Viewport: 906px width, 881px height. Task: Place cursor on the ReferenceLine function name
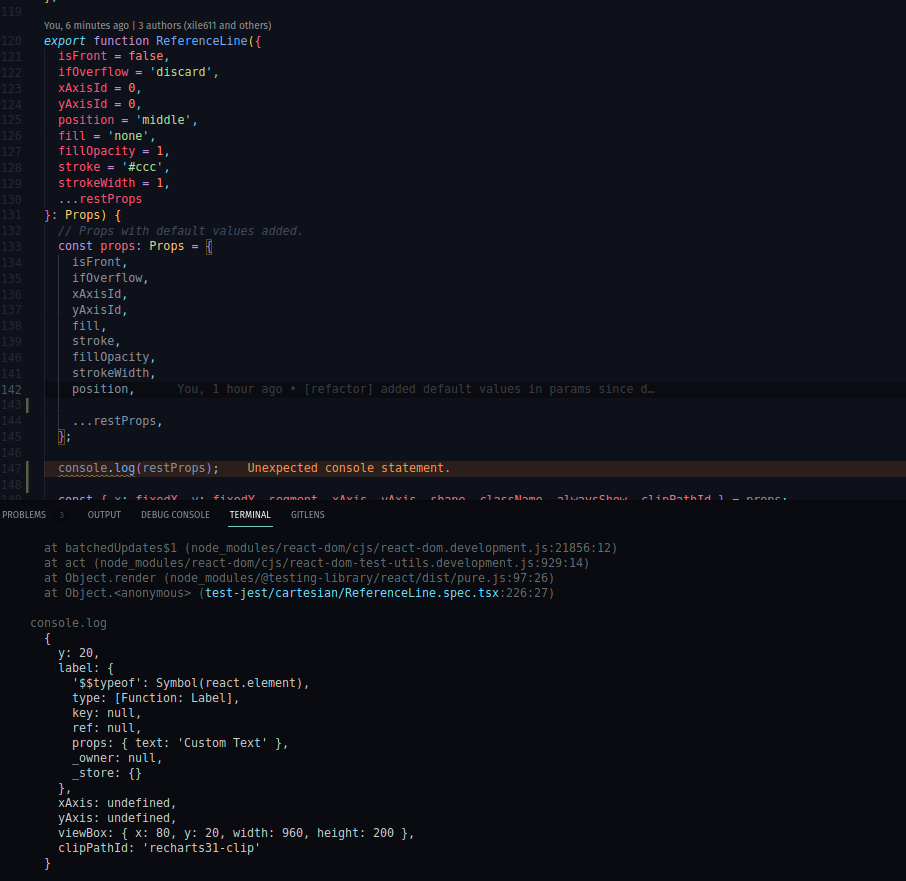tap(202, 41)
